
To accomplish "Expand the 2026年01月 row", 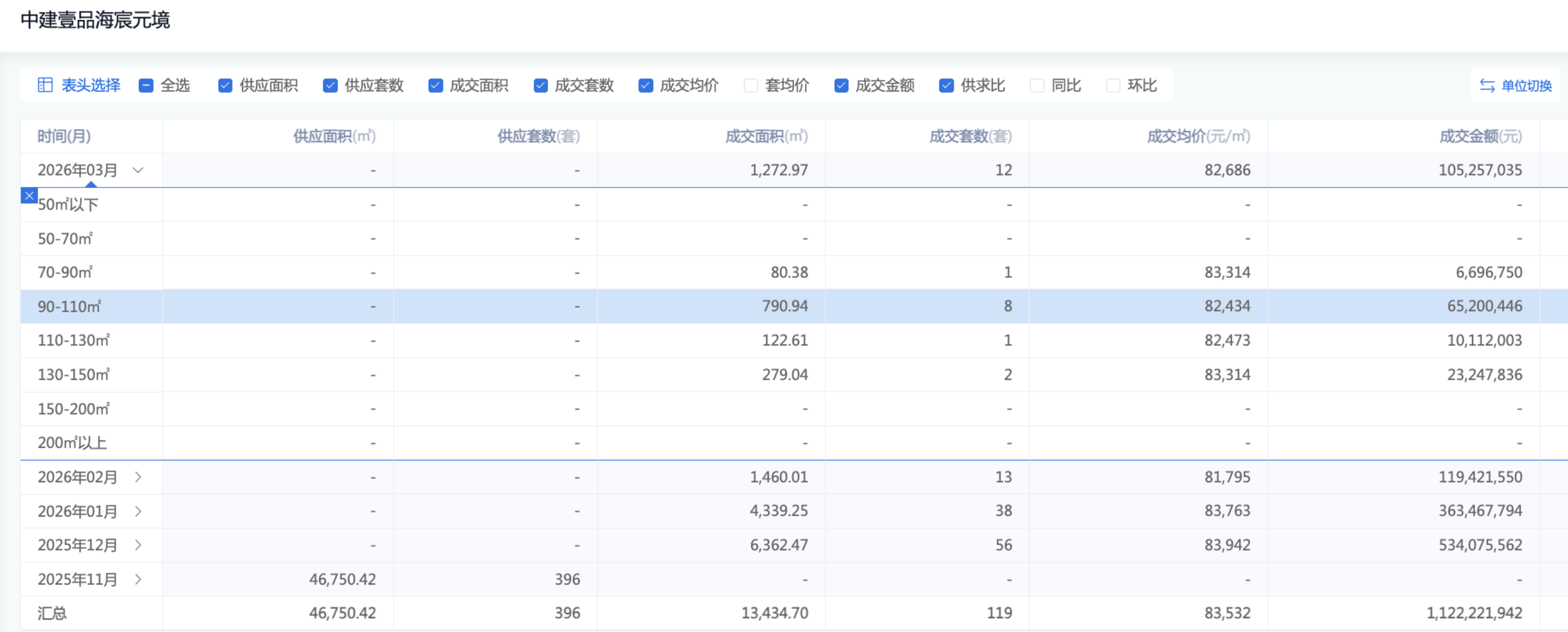I will coord(138,511).
